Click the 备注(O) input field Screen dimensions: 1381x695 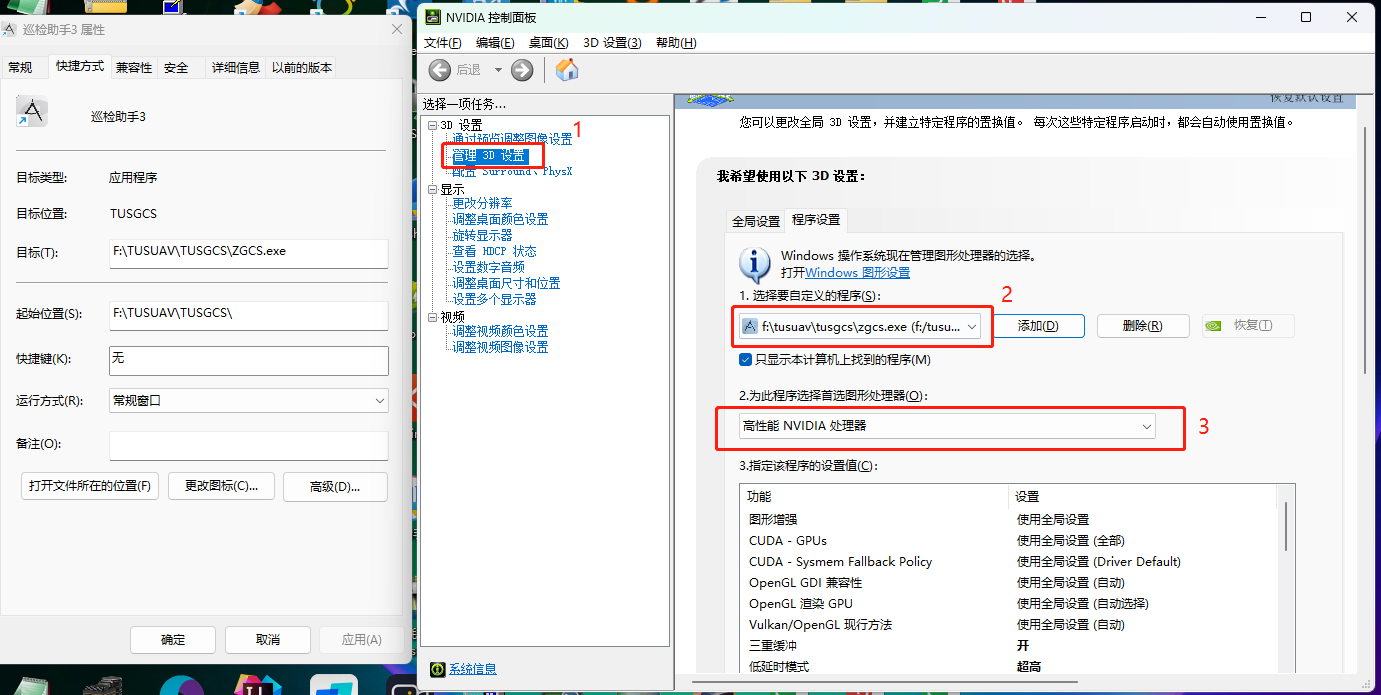pyautogui.click(x=248, y=445)
